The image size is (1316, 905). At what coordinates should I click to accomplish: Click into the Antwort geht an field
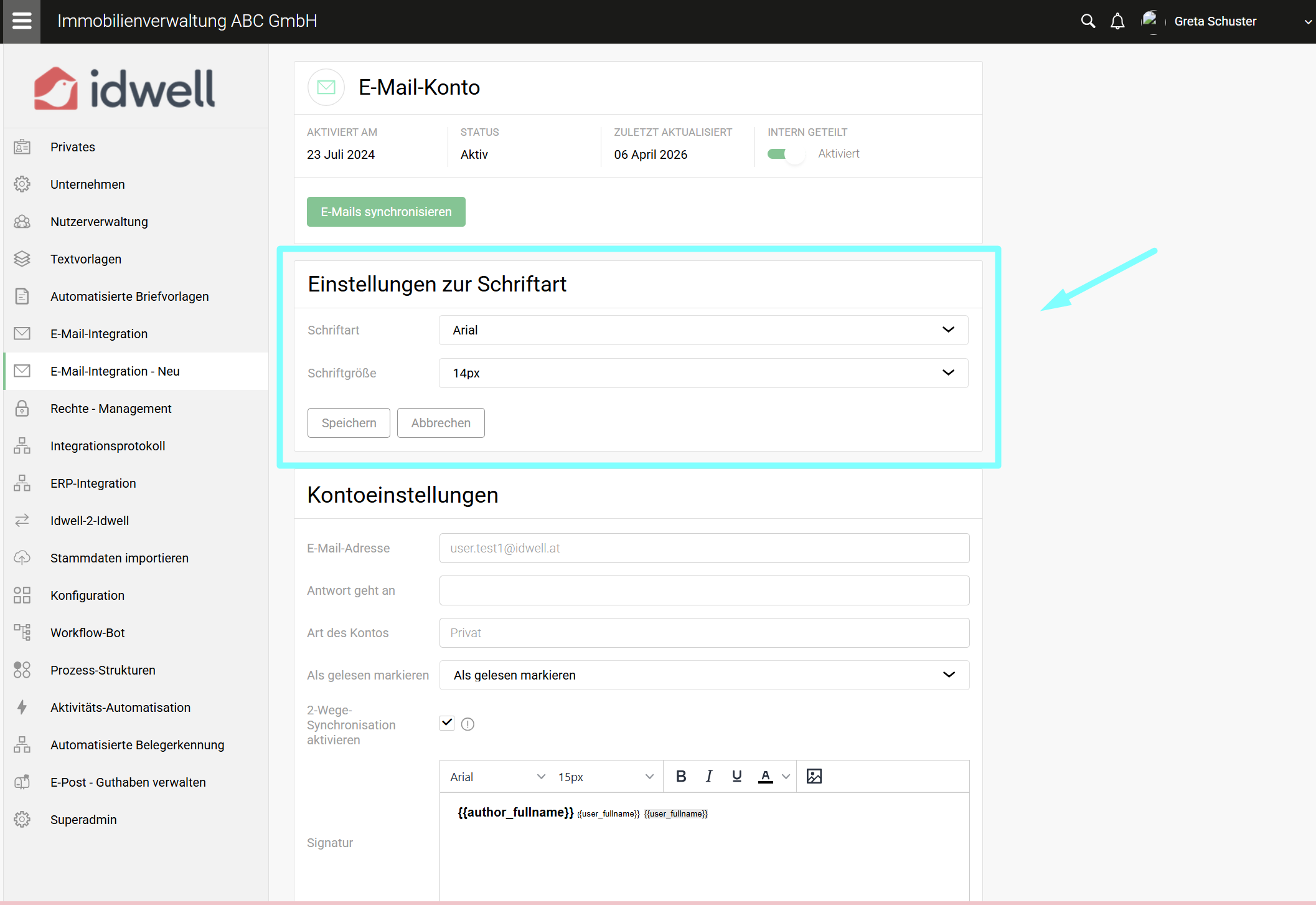[703, 590]
